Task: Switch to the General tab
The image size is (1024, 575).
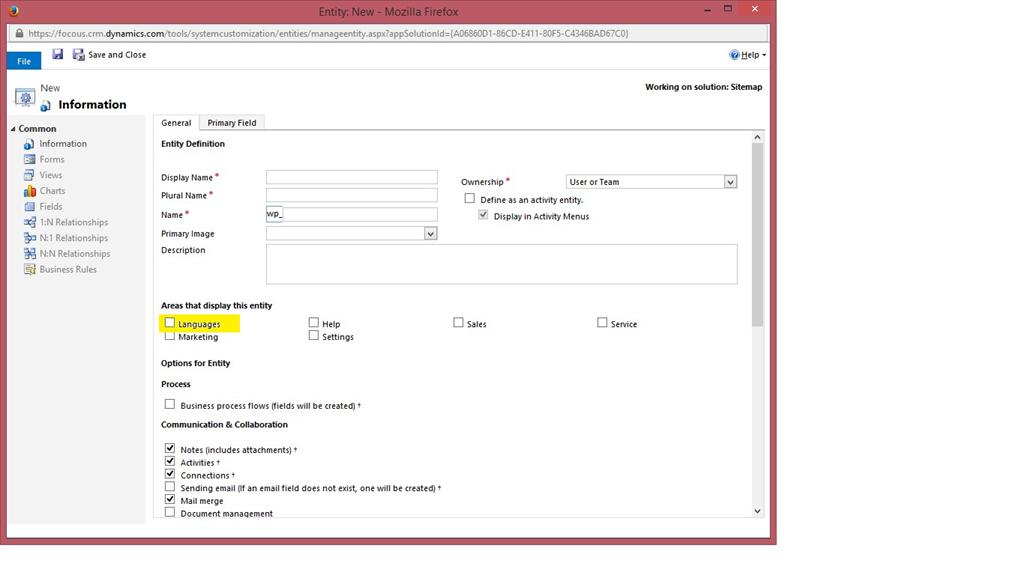Action: click(x=176, y=123)
